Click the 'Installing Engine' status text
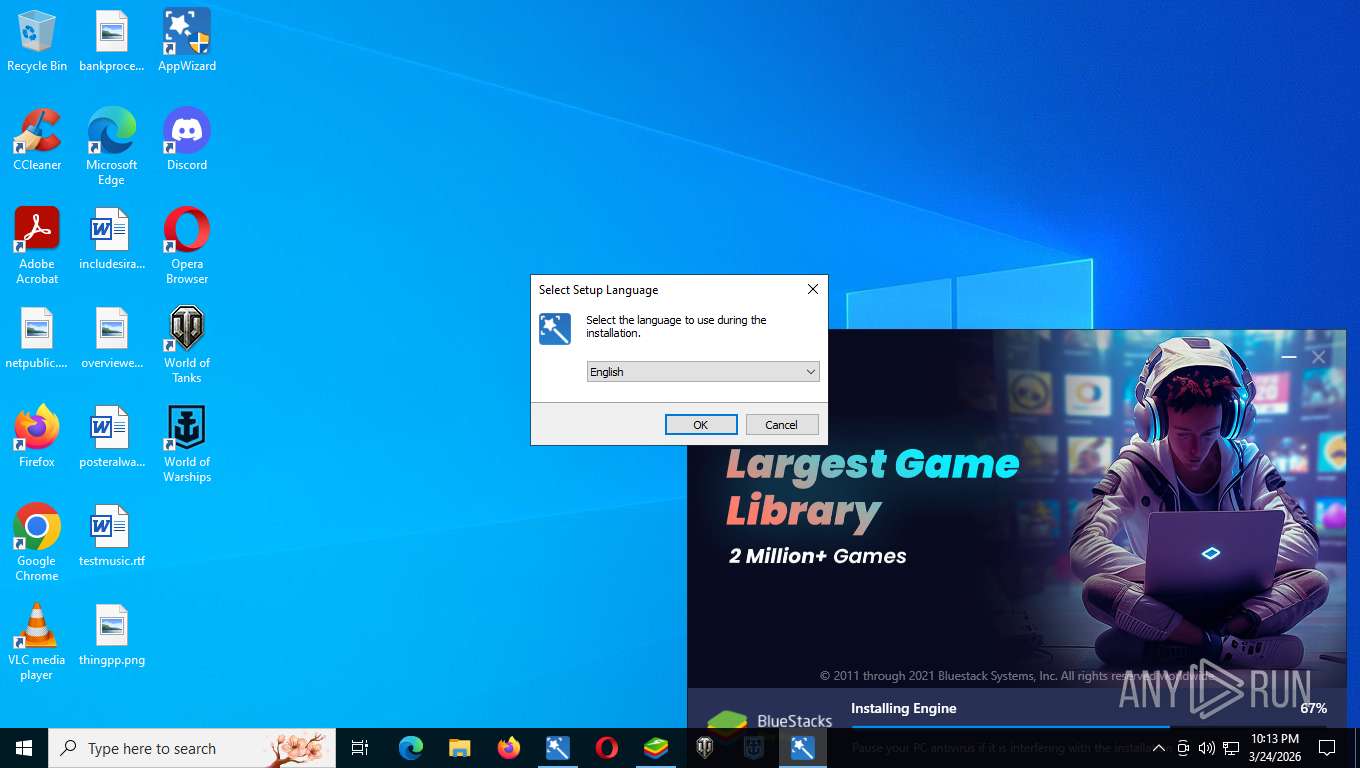 904,708
